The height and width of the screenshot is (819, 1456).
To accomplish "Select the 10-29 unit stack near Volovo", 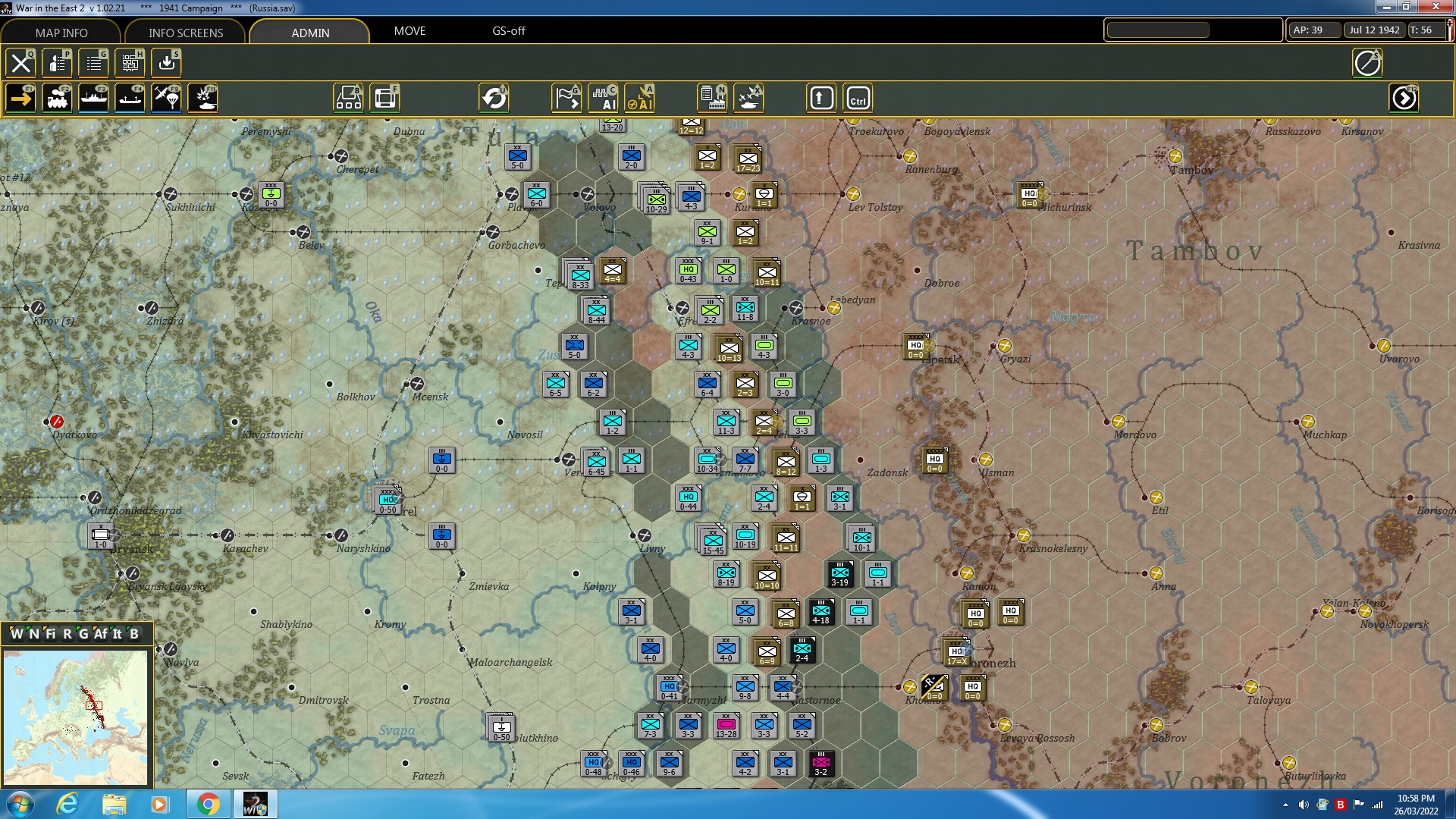I will 656,200.
